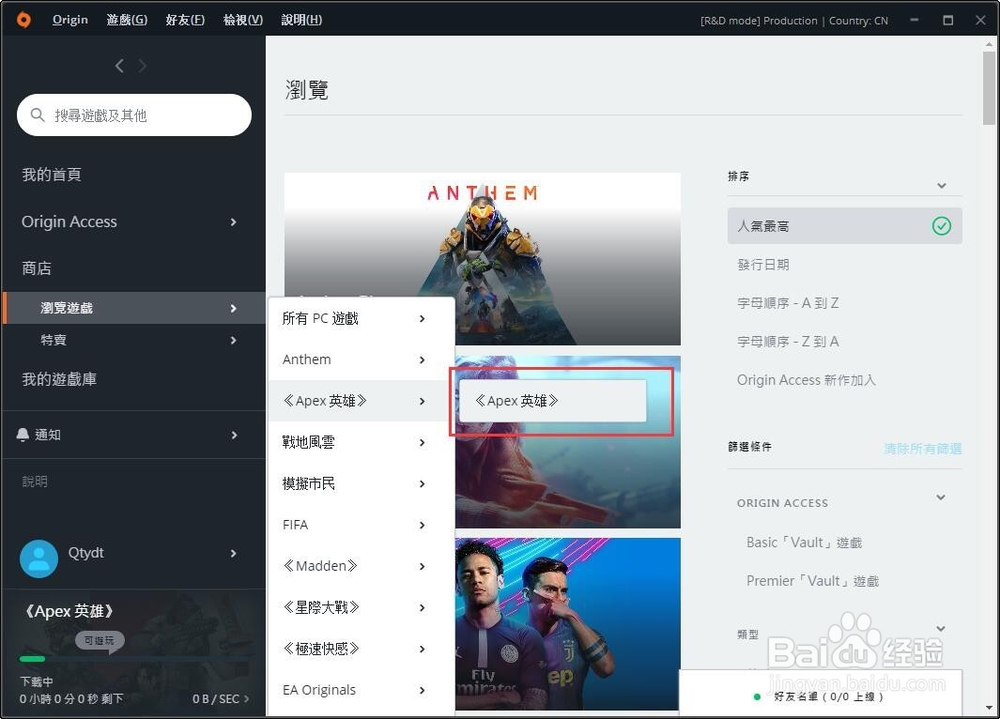Select 《極速快感》 in the flyout
This screenshot has height=719, width=1000.
click(x=361, y=649)
